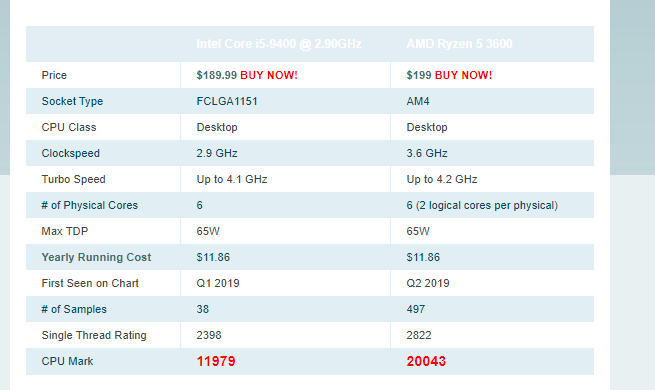
Task: Click the Yearly Running Cost label
Action: point(96,257)
